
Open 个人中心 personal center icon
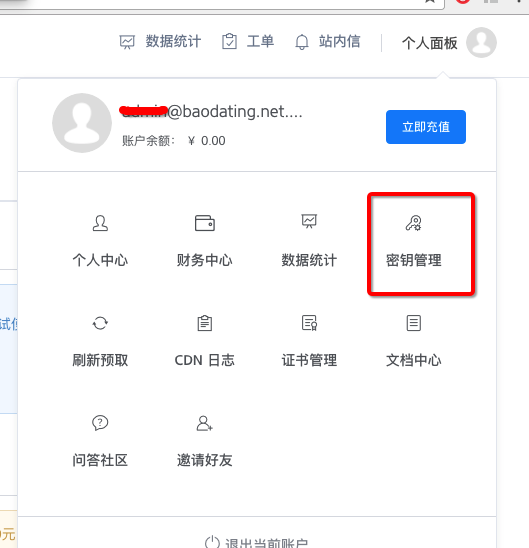[x=100, y=223]
